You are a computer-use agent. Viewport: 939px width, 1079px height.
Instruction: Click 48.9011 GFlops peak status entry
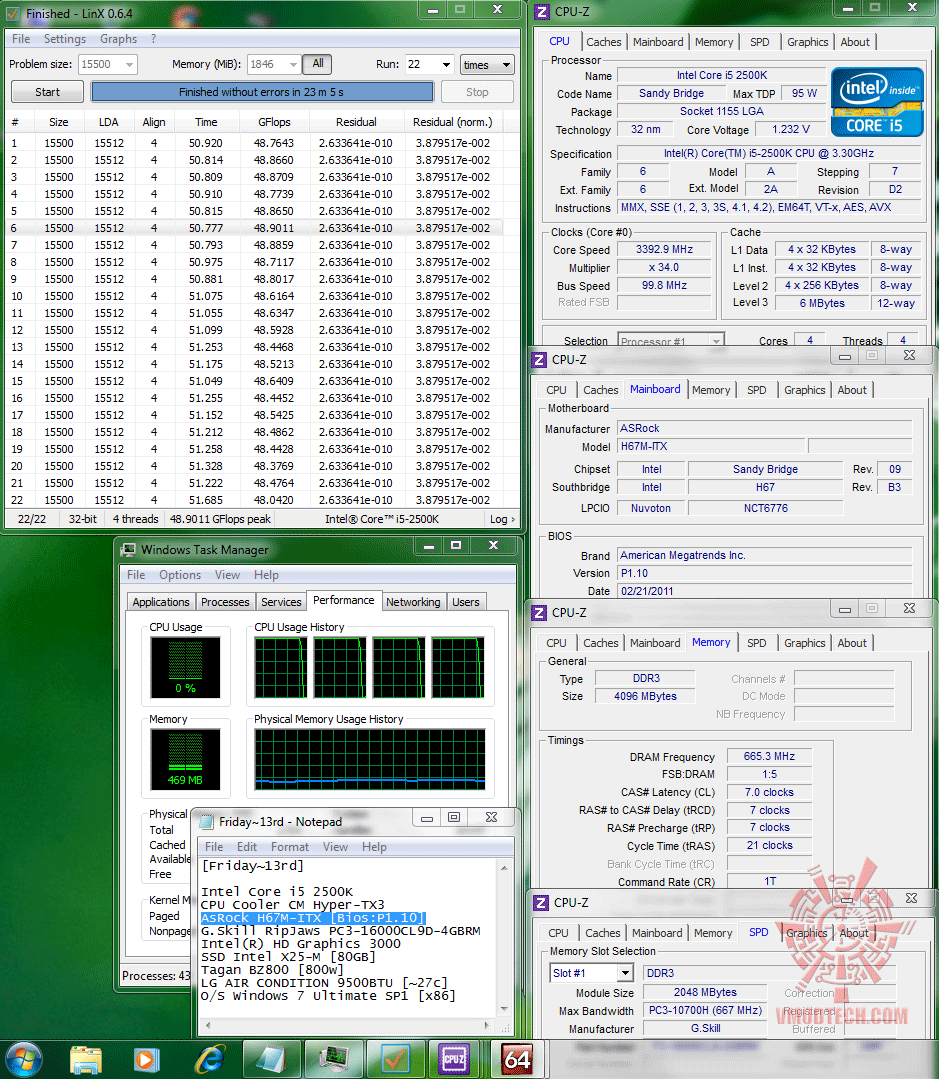pyautogui.click(x=220, y=520)
